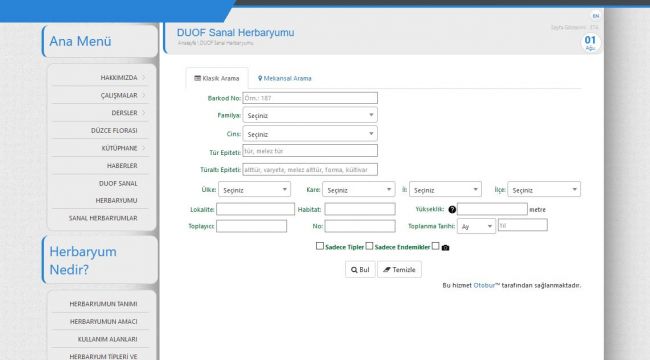
Task: Click into the Lokalite field
Action: 255,209
